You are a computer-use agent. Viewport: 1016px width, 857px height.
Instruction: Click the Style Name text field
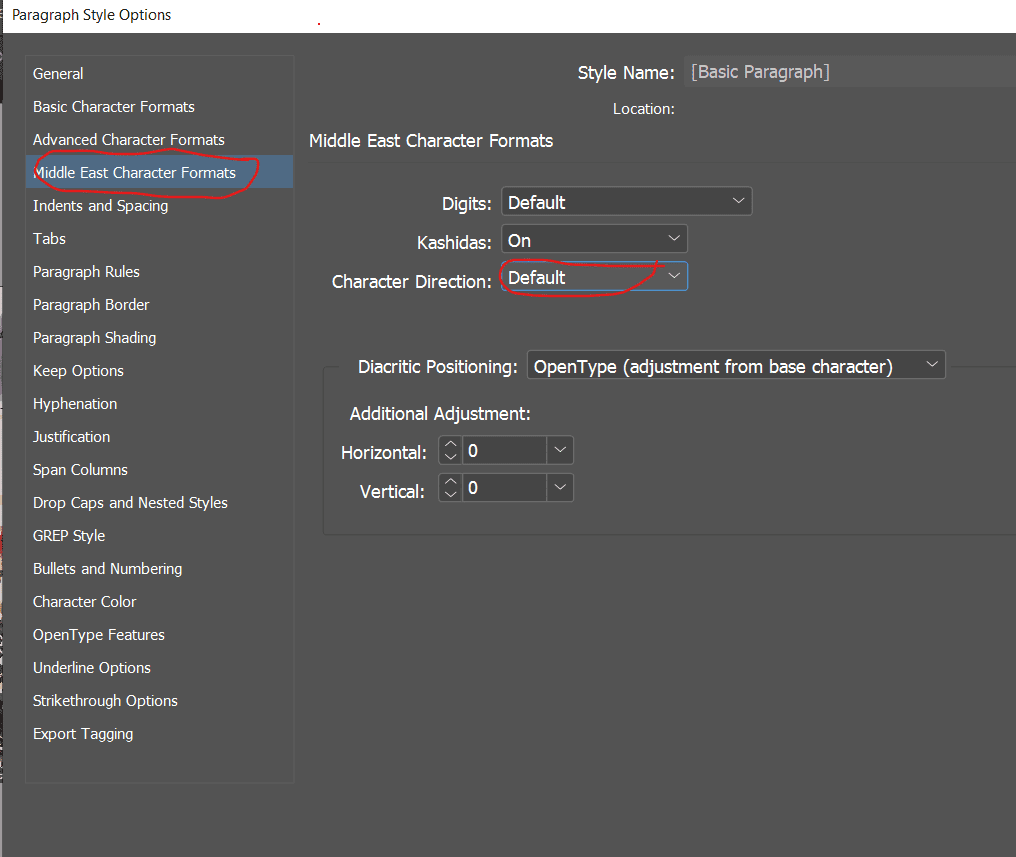850,72
